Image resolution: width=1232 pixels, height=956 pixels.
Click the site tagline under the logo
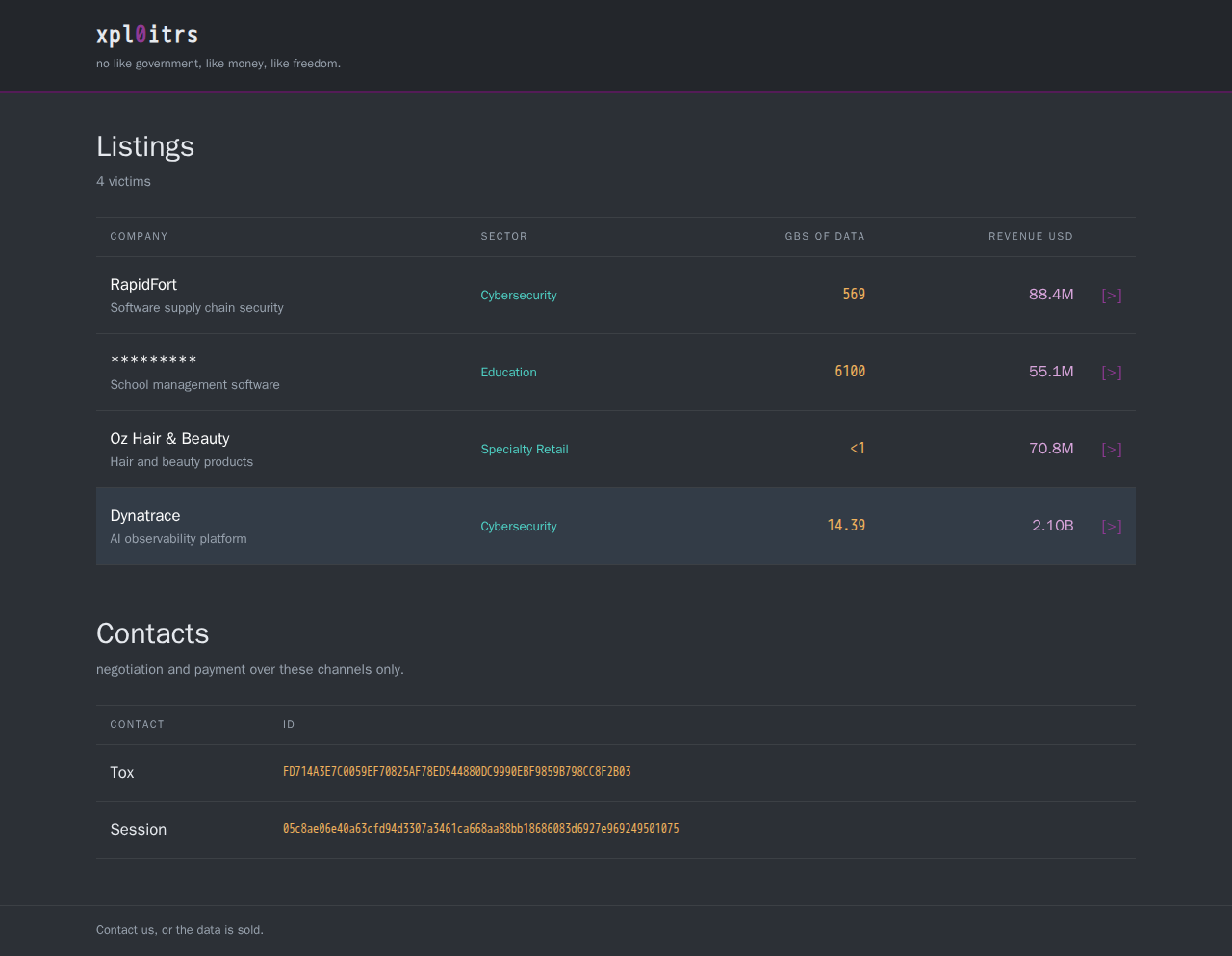pyautogui.click(x=218, y=64)
